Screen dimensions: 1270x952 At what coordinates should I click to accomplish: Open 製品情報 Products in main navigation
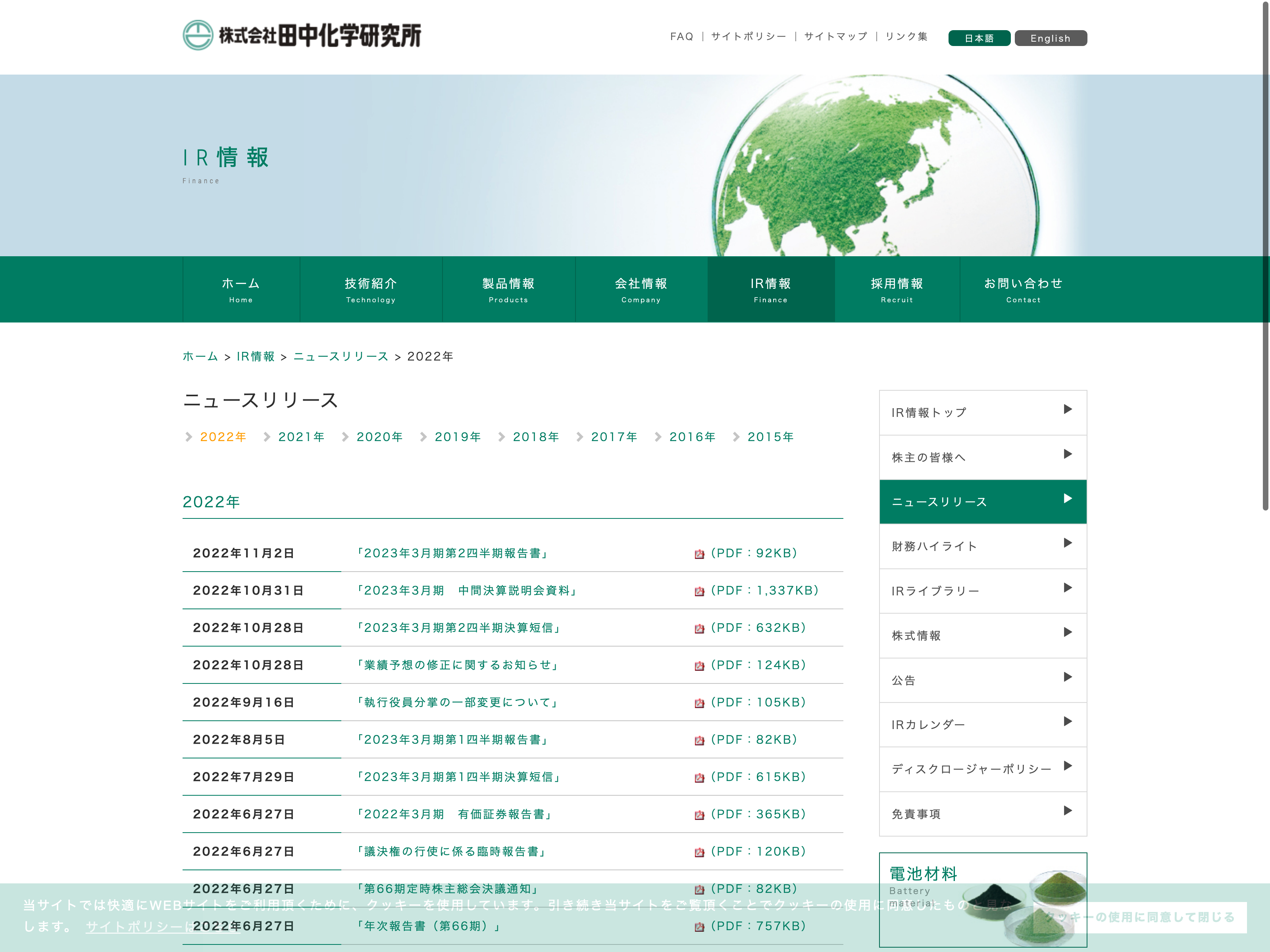pos(508,289)
